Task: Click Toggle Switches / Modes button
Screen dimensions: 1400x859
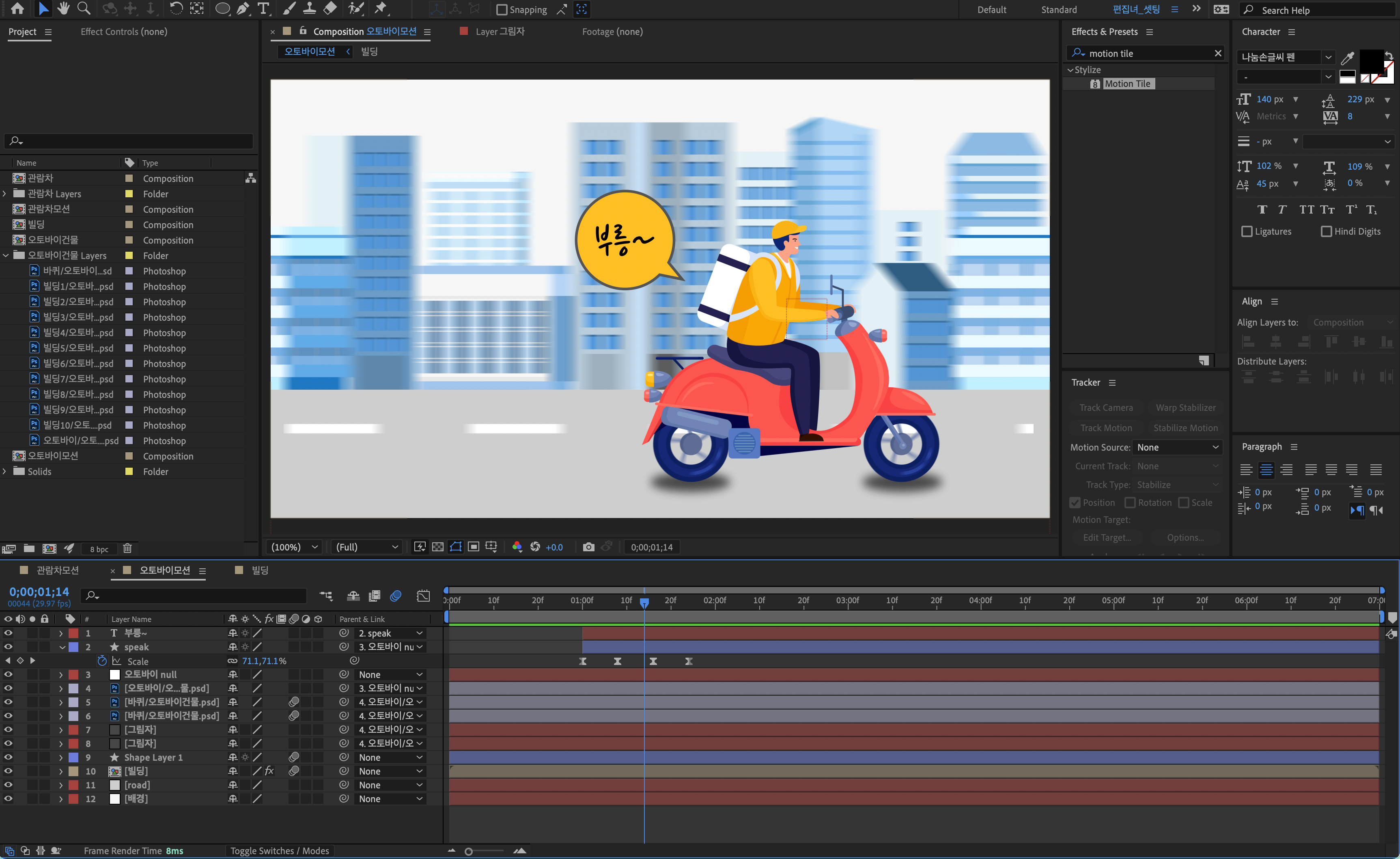Action: click(x=280, y=850)
